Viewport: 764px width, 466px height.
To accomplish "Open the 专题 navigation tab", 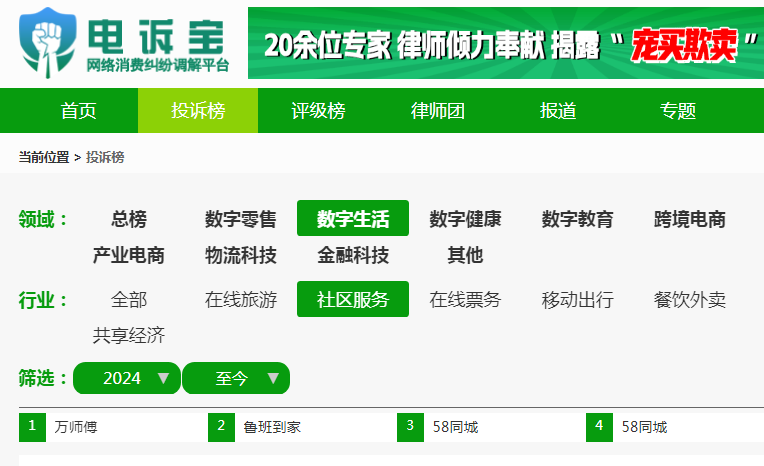I will click(x=677, y=111).
